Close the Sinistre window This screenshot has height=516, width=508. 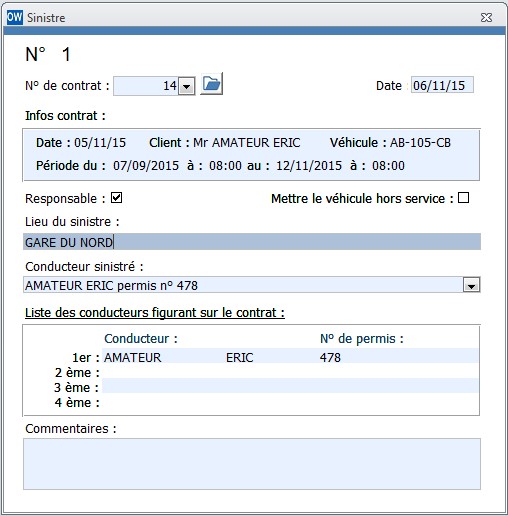(486, 17)
